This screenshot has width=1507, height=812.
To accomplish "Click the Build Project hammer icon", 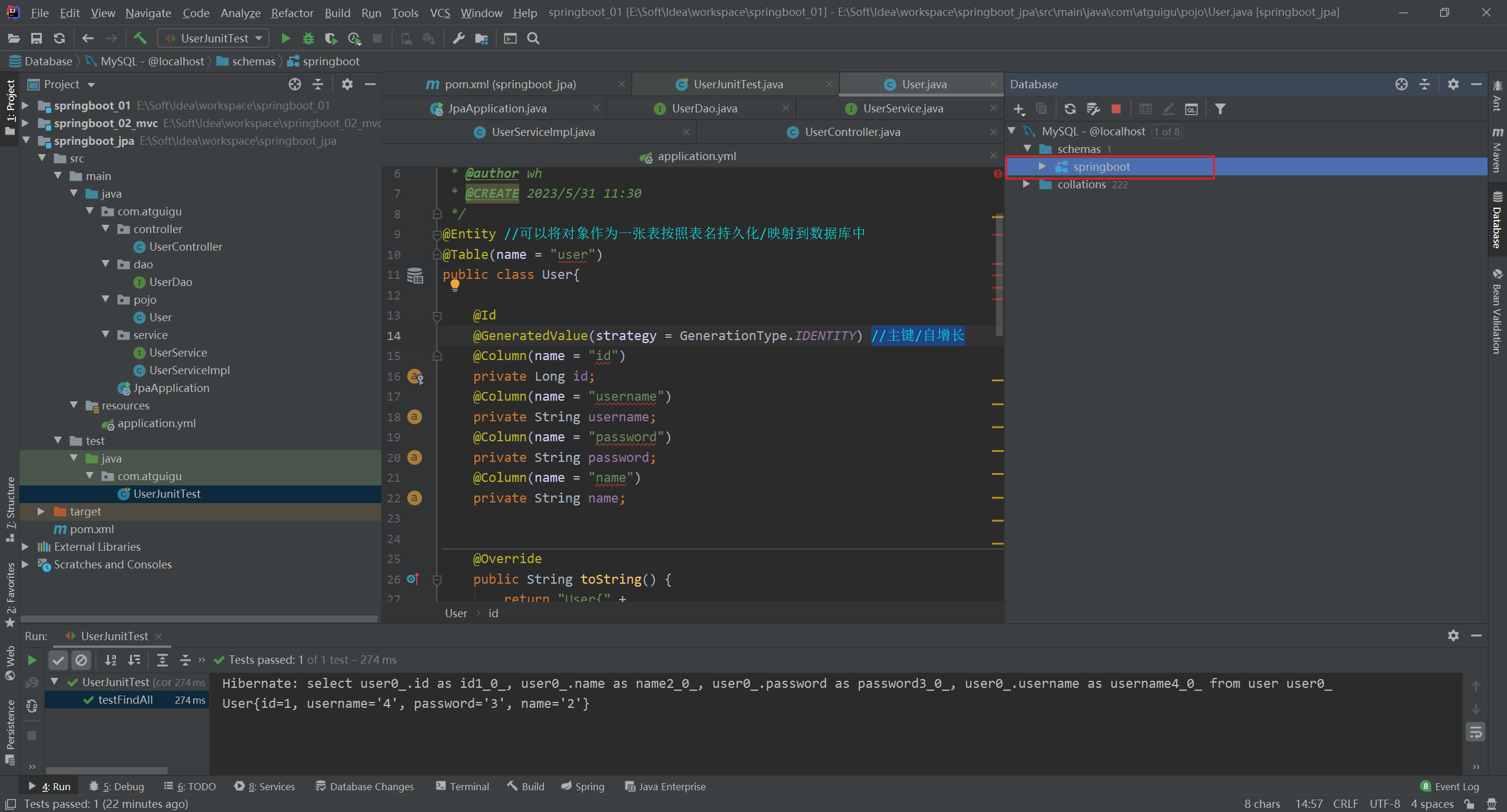I will [x=140, y=38].
